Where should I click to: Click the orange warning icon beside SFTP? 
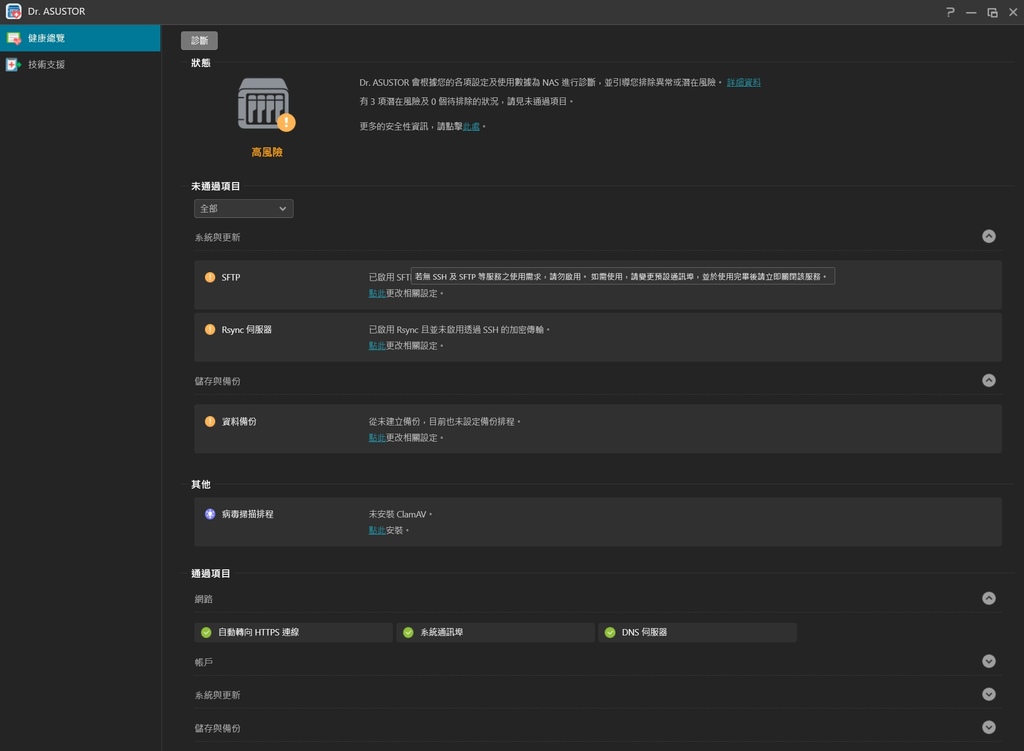(x=210, y=277)
